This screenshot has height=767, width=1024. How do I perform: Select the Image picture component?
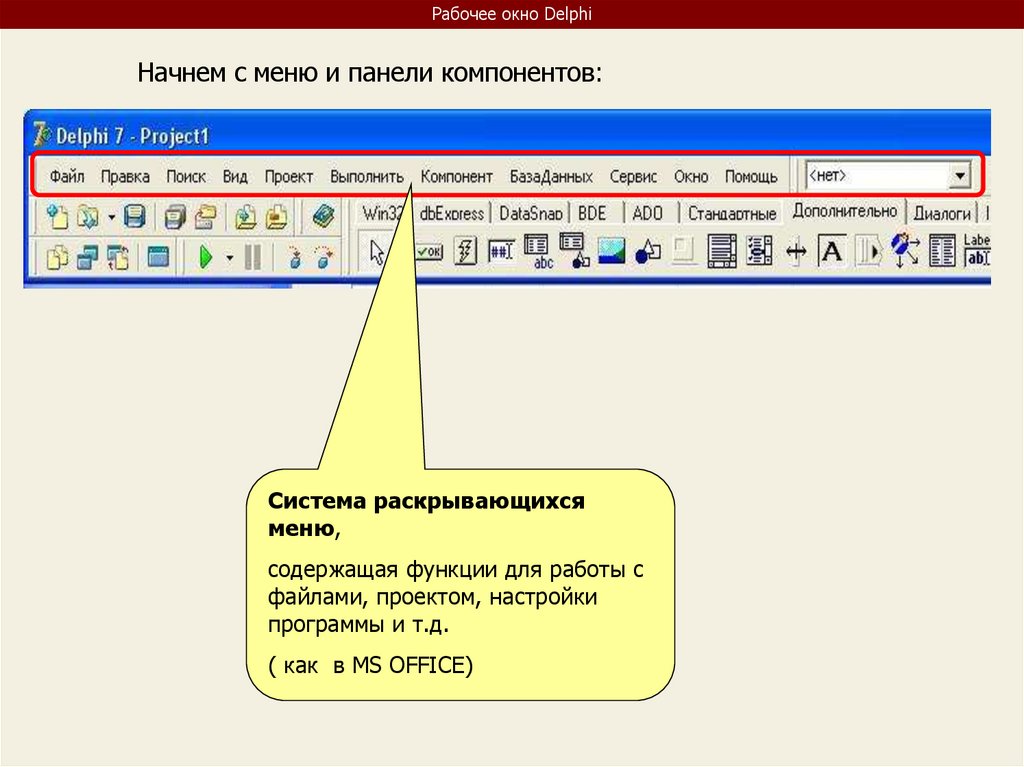coord(611,252)
